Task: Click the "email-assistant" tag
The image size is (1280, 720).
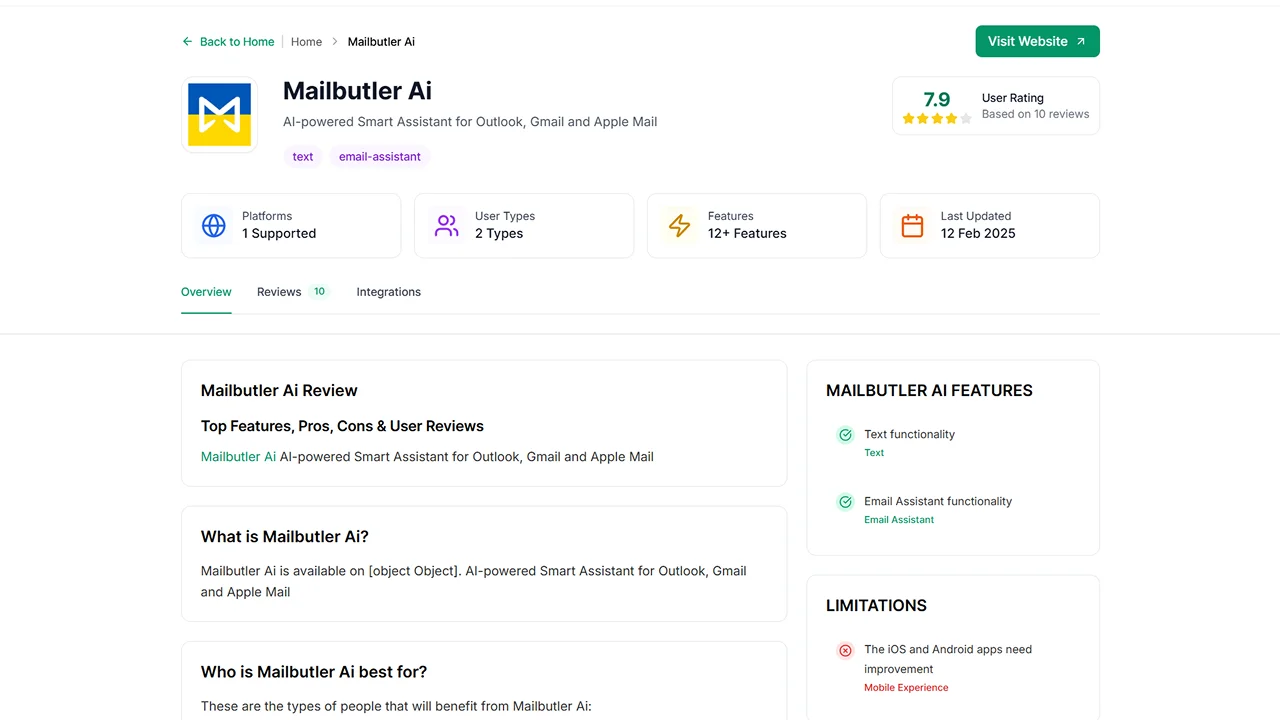Action: pyautogui.click(x=380, y=157)
